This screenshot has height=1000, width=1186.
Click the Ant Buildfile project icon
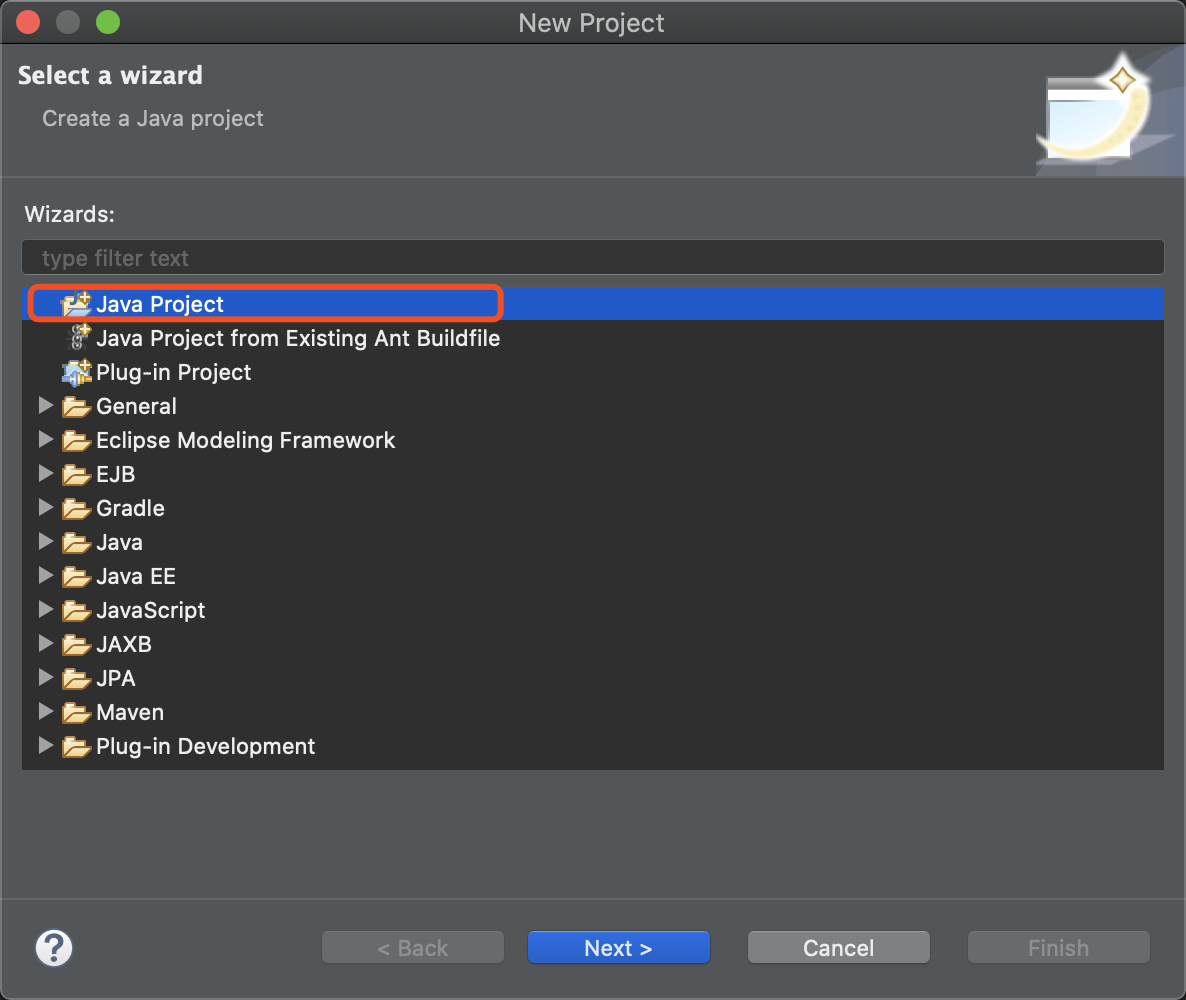point(78,337)
